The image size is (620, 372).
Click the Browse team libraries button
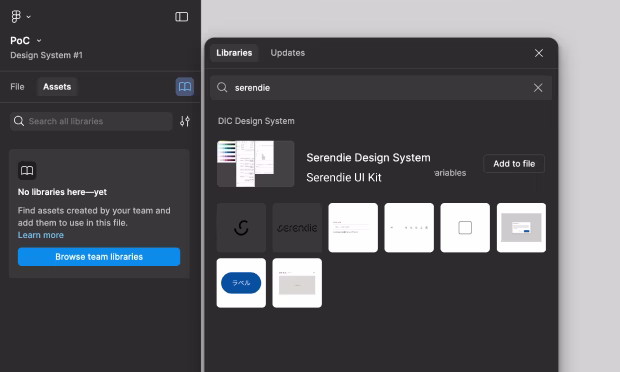[x=99, y=257]
